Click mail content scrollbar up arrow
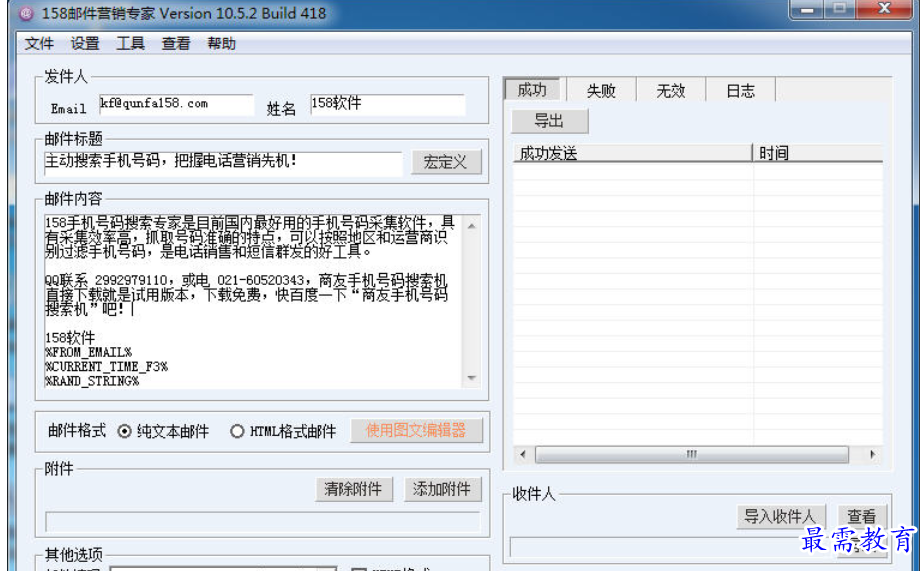This screenshot has width=923, height=571. 471,225
